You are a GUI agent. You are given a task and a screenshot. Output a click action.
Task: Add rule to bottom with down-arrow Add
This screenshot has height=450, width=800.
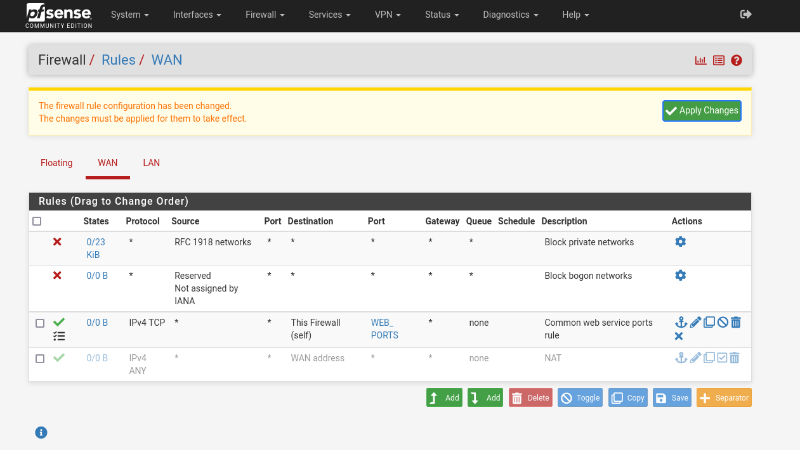tap(485, 398)
